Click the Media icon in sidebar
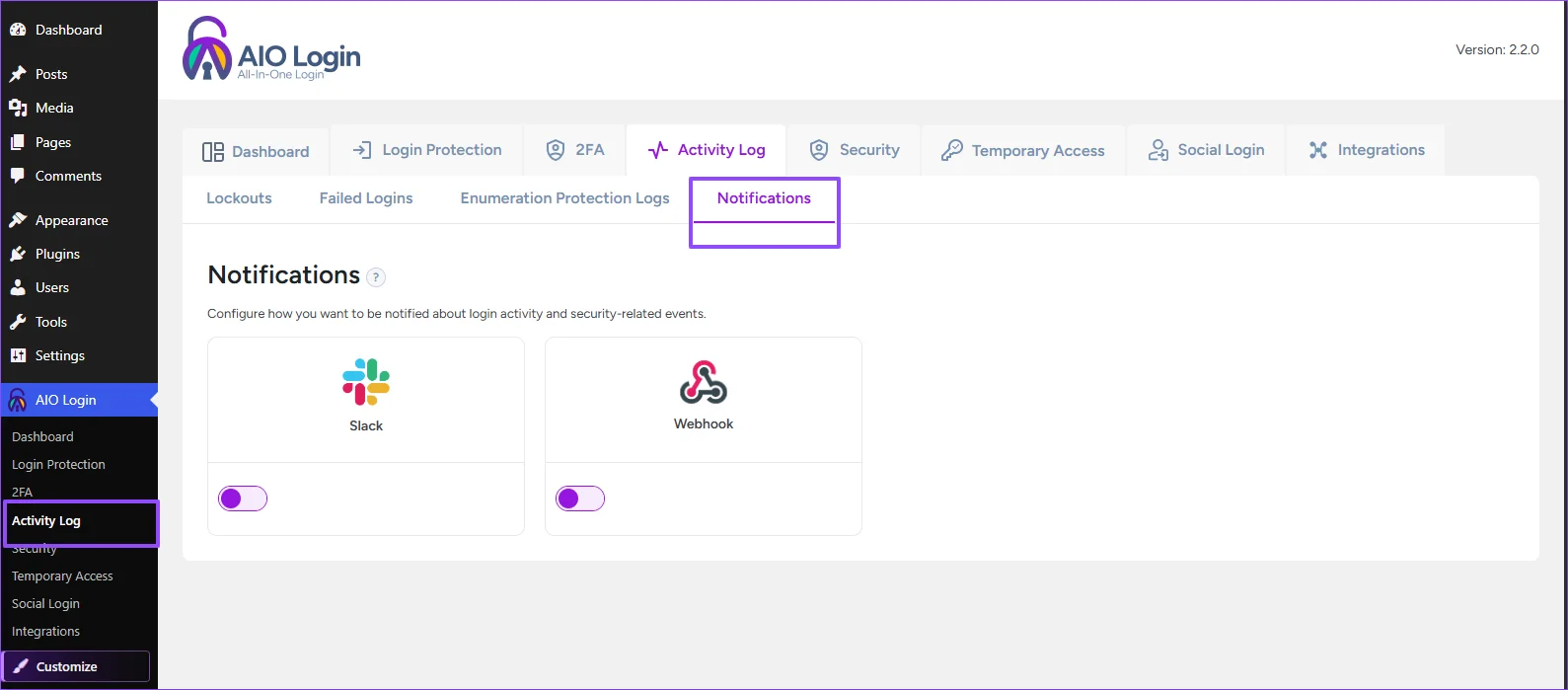Image resolution: width=1568 pixels, height=690 pixels. (18, 108)
